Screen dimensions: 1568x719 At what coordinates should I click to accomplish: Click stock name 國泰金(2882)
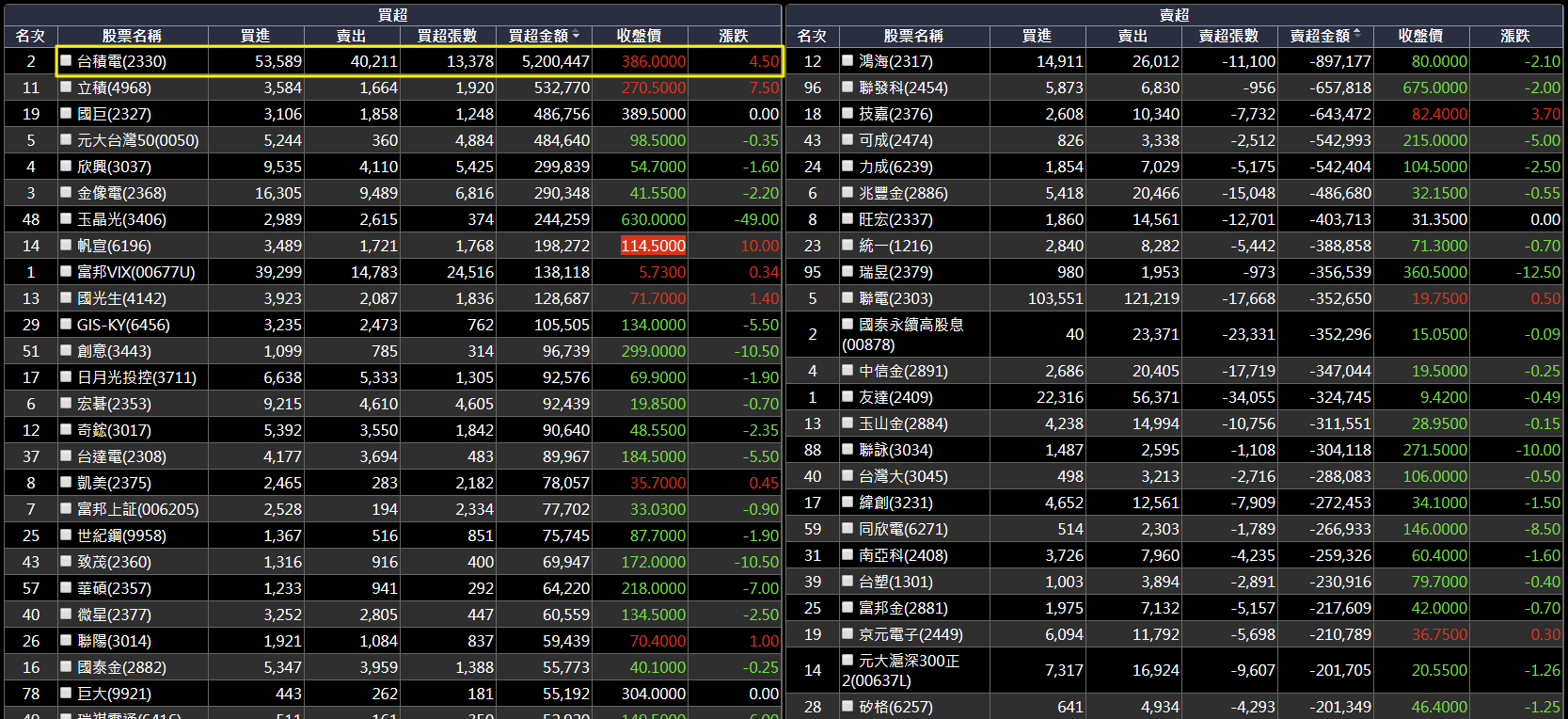click(x=121, y=667)
